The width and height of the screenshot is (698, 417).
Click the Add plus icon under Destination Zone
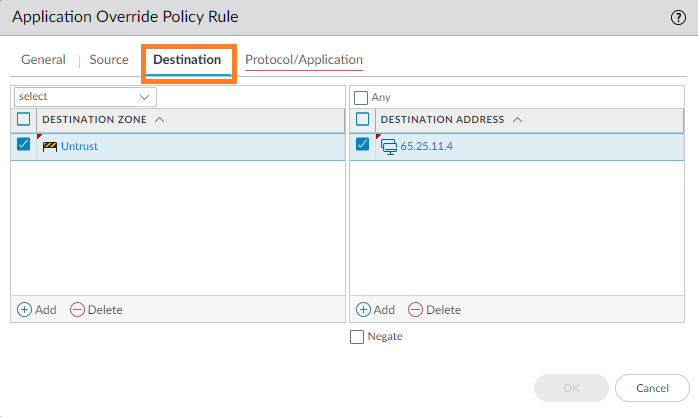(25, 310)
